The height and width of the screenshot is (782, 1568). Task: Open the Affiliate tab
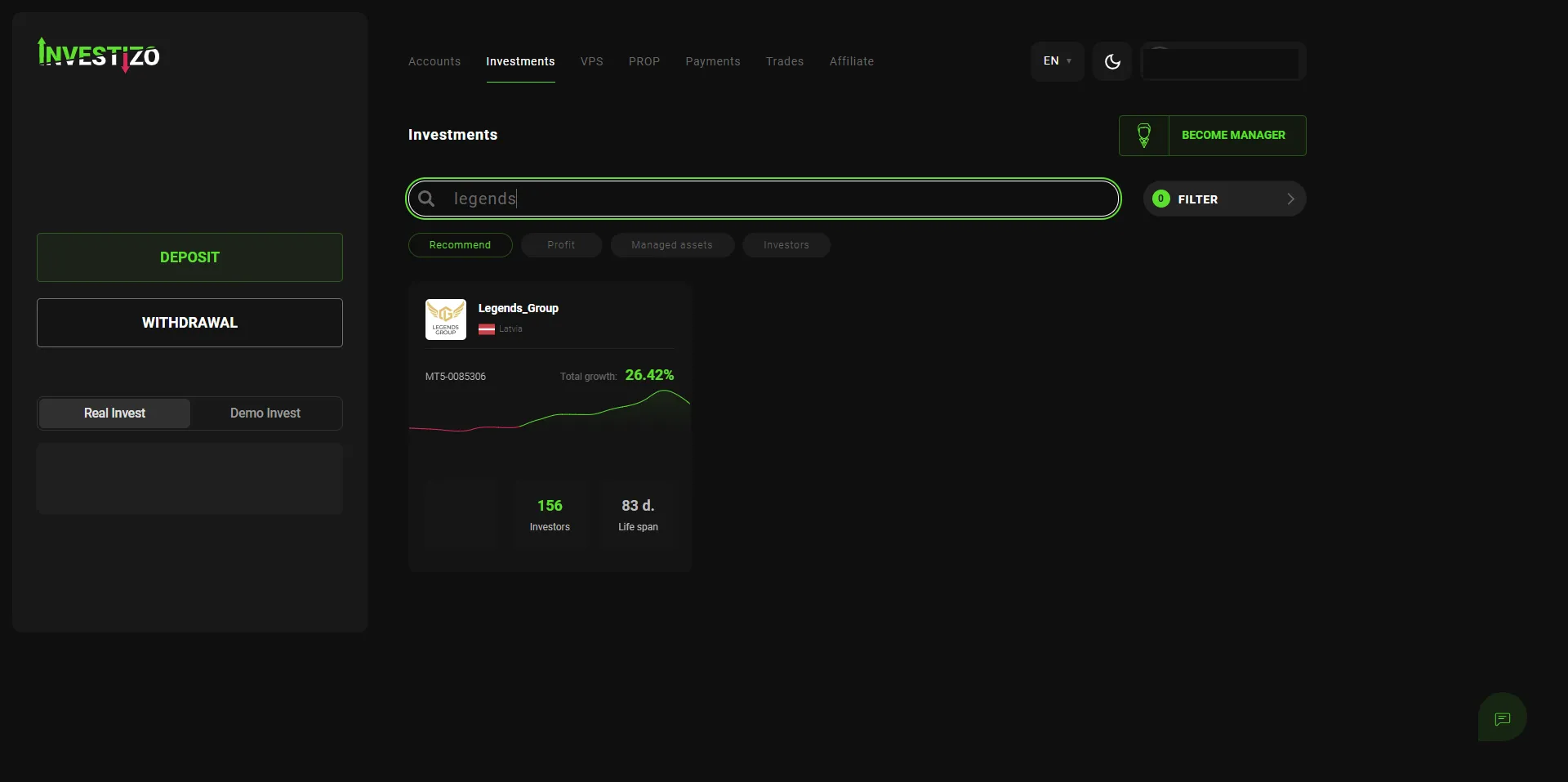pyautogui.click(x=852, y=61)
